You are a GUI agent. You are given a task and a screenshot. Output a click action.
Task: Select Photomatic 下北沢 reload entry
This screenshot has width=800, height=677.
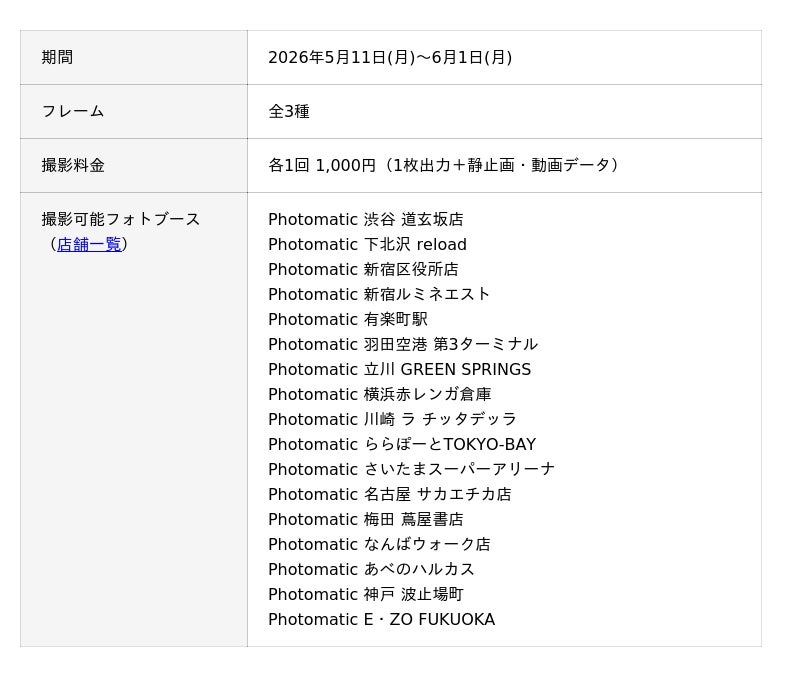click(367, 244)
